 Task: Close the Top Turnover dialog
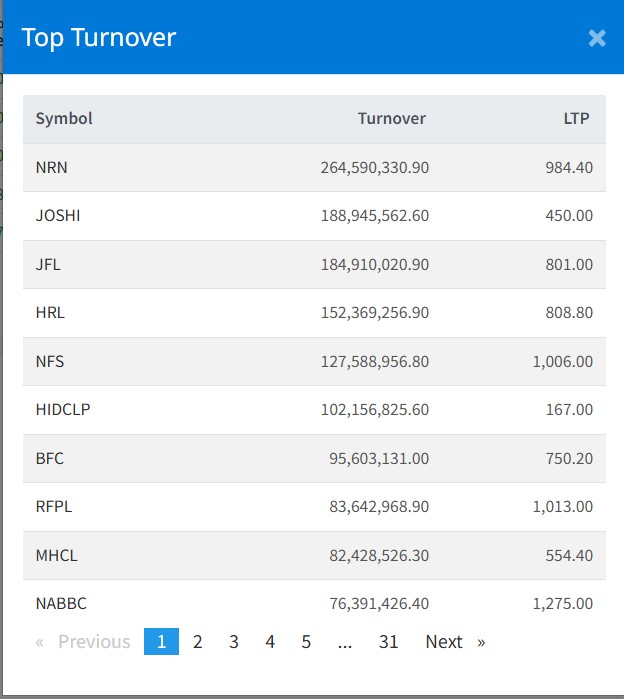[597, 38]
